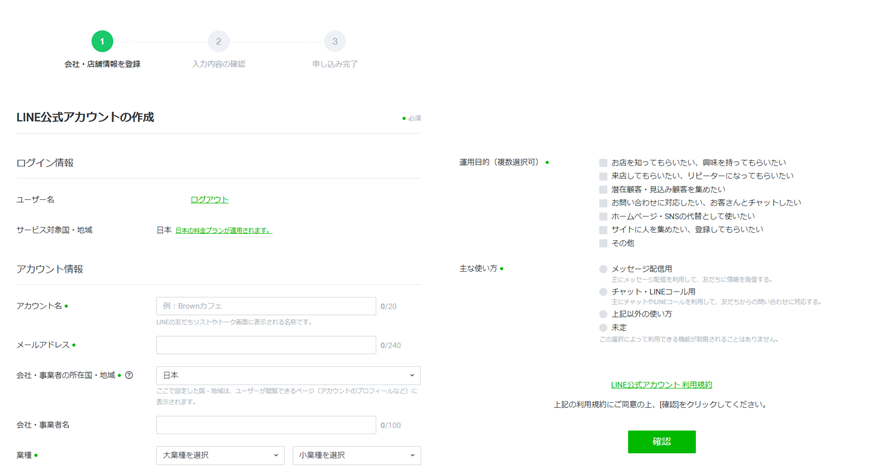The height and width of the screenshot is (471, 886).
Task: Check 潜在顧客・見込み顧客を集めたい
Action: (x=603, y=190)
